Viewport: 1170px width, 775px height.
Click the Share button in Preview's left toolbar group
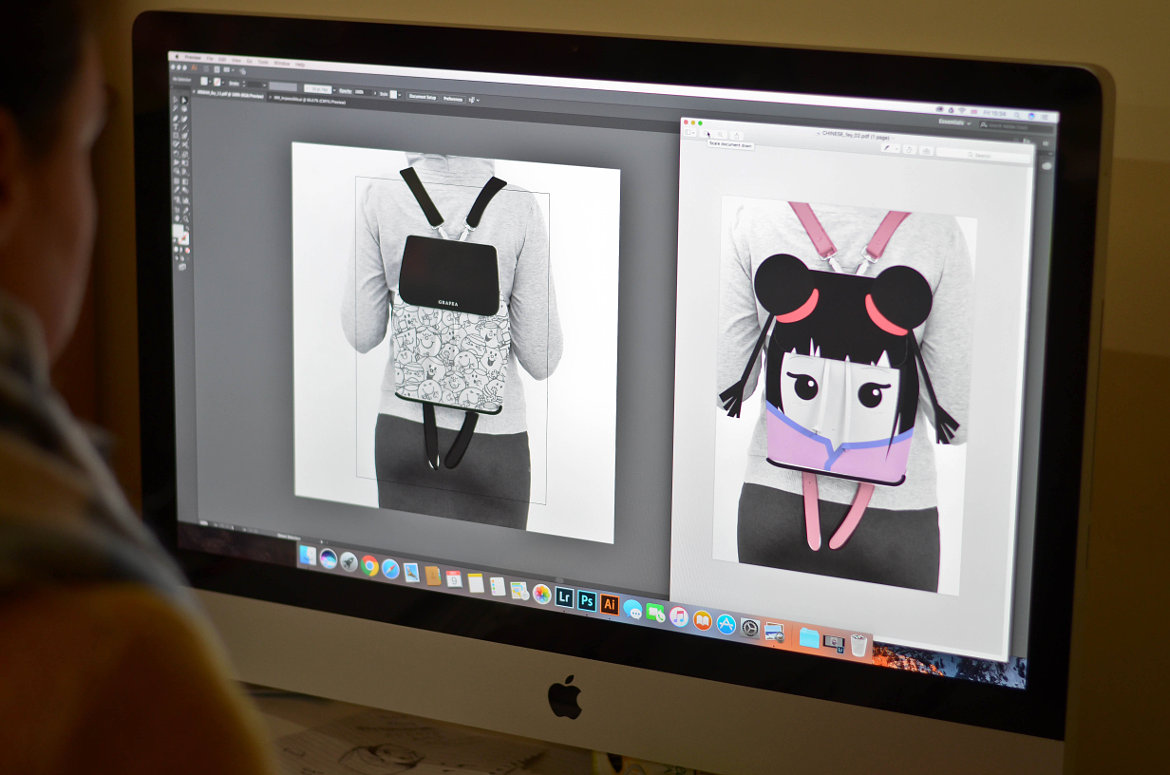coord(736,136)
